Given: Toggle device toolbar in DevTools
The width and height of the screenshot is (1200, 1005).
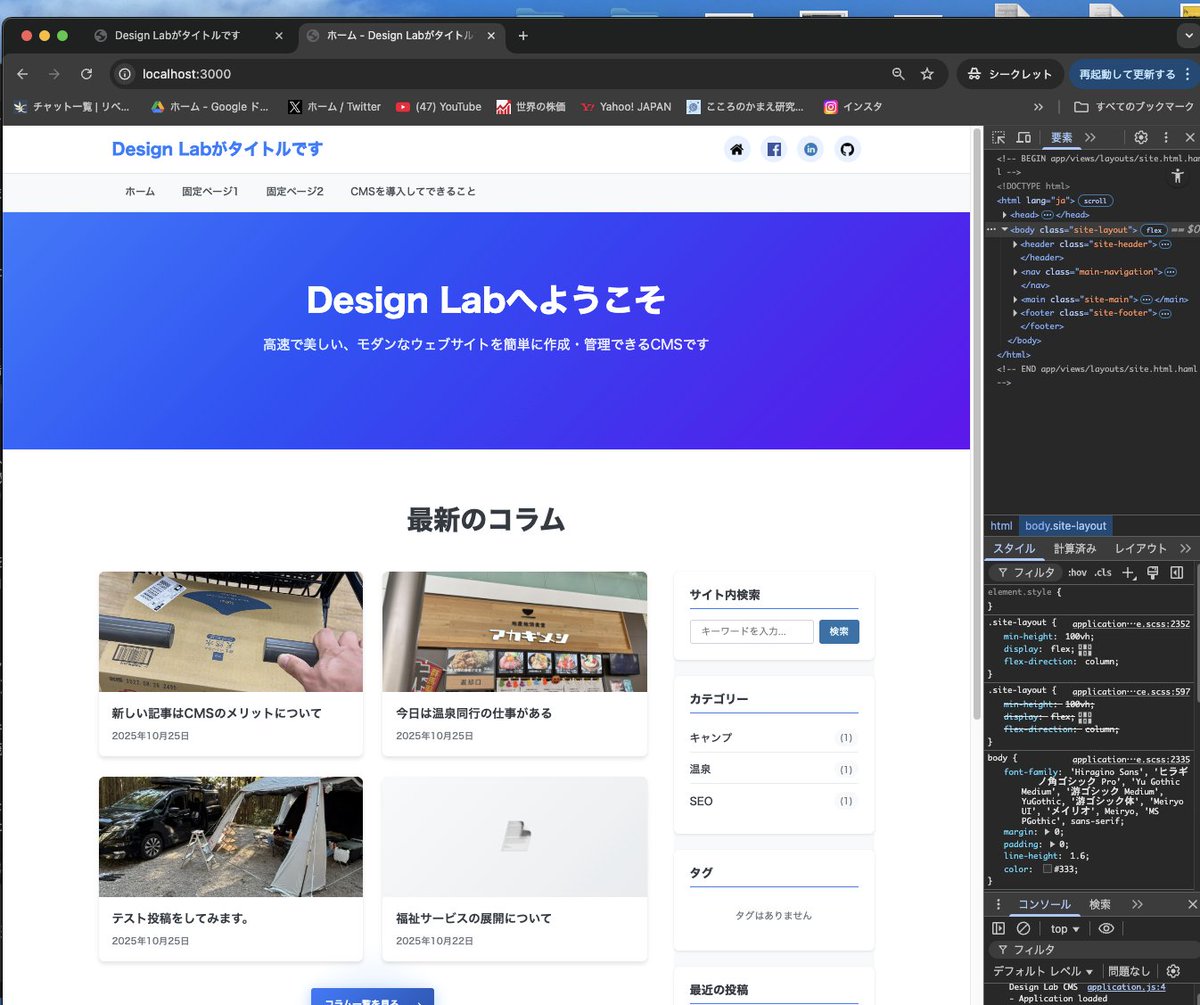Looking at the screenshot, I should [x=1024, y=138].
